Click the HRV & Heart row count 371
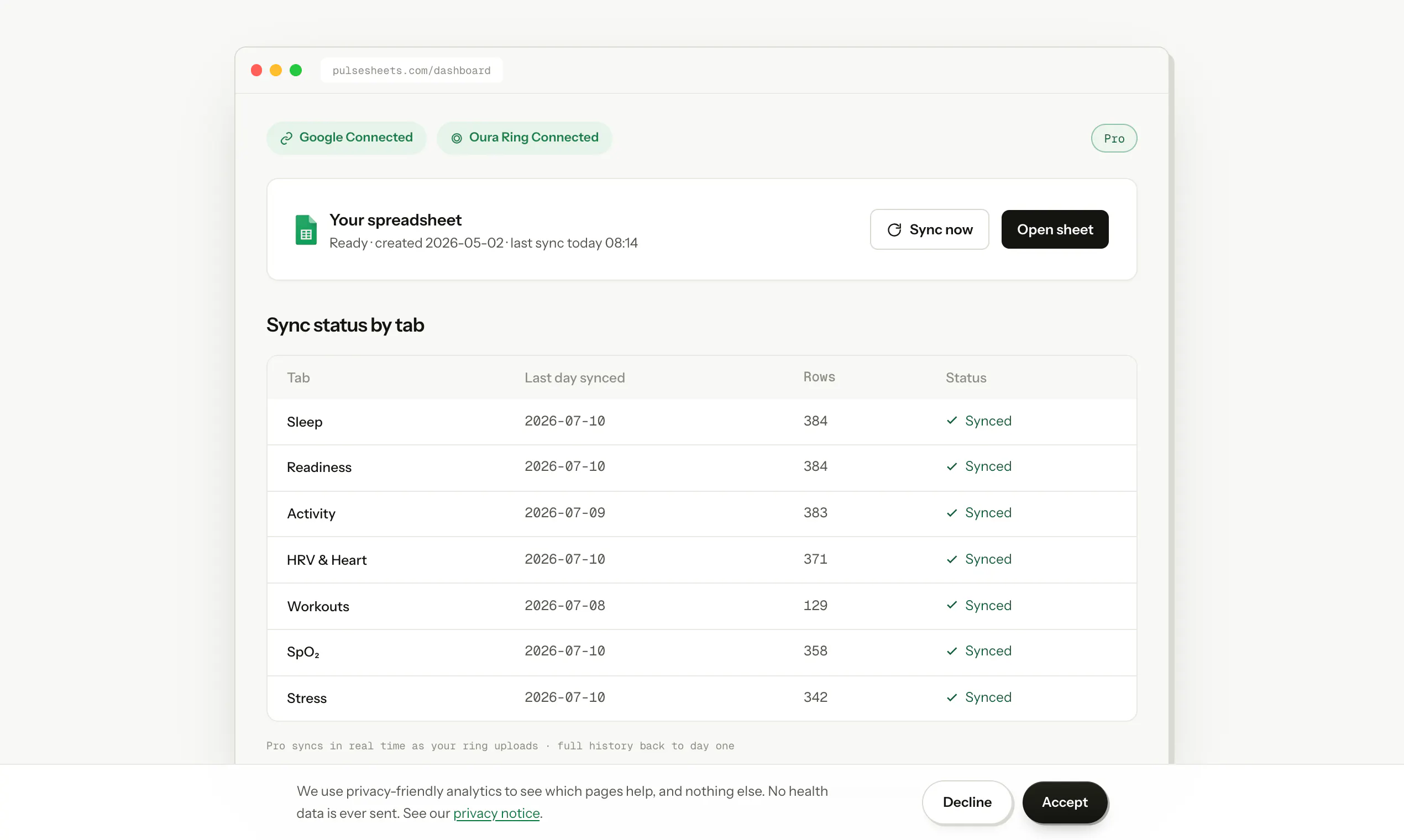The image size is (1404, 840). 815,559
